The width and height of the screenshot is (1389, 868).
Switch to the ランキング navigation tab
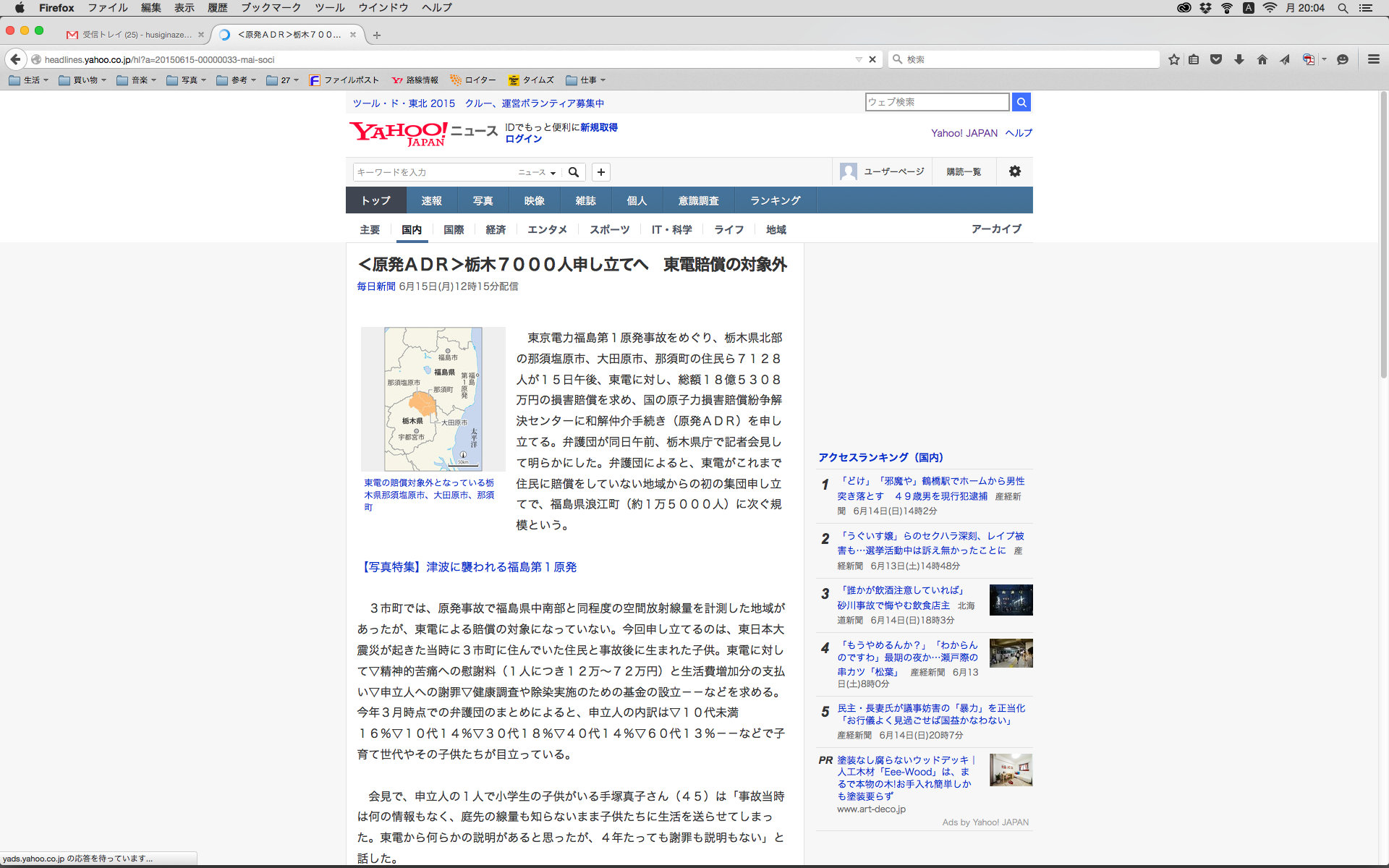[775, 200]
